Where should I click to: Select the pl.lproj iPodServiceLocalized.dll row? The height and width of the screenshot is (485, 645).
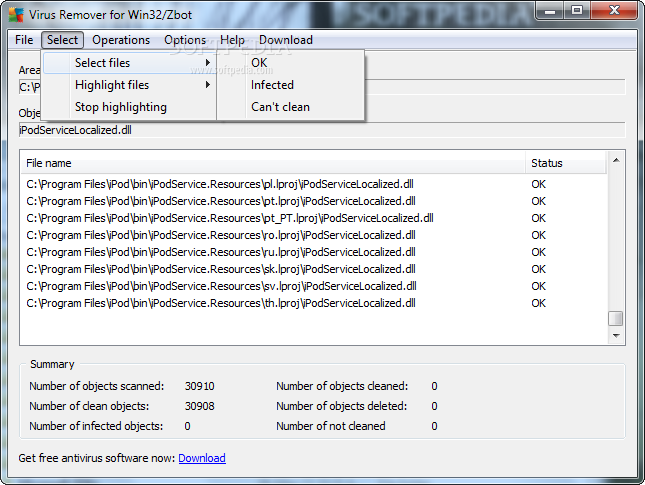315,184
